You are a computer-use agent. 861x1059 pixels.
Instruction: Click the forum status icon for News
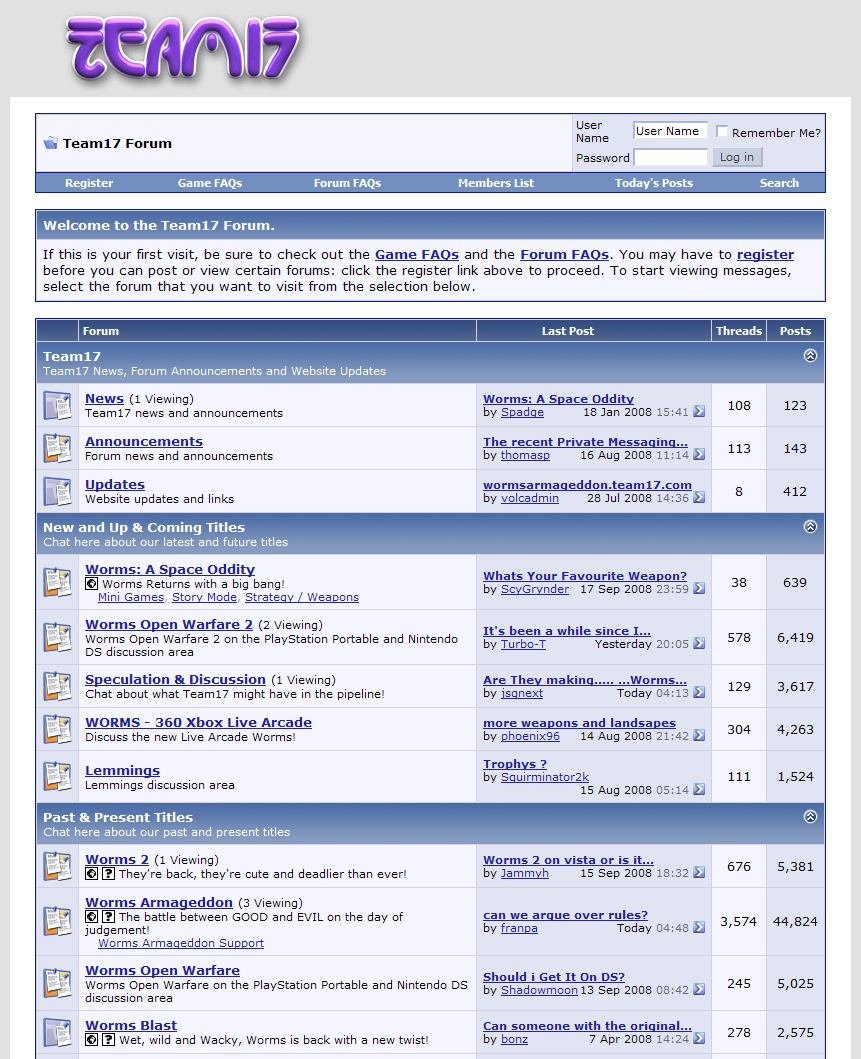click(x=57, y=405)
